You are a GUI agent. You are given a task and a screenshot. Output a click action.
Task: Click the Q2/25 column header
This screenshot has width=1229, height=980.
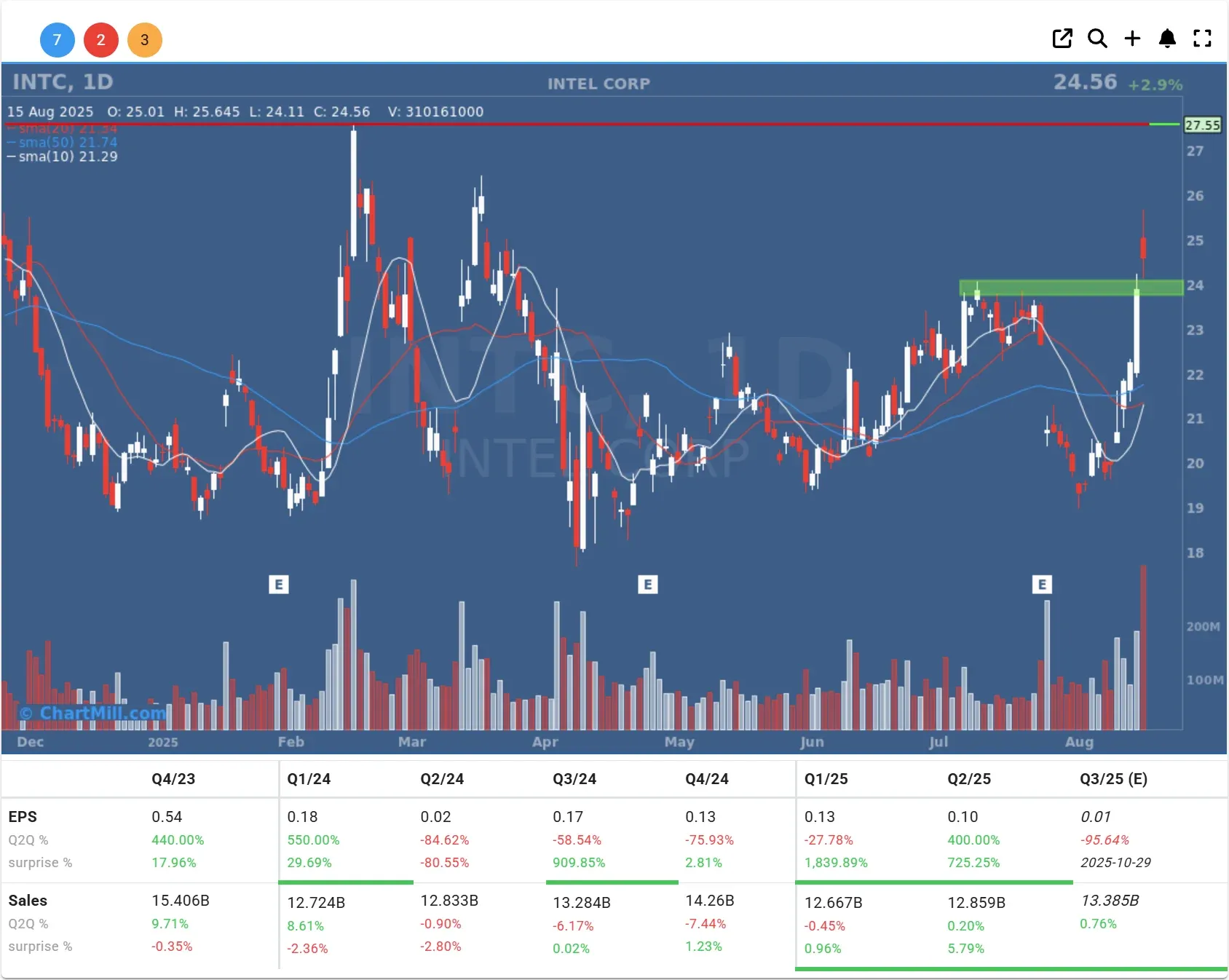(969, 778)
